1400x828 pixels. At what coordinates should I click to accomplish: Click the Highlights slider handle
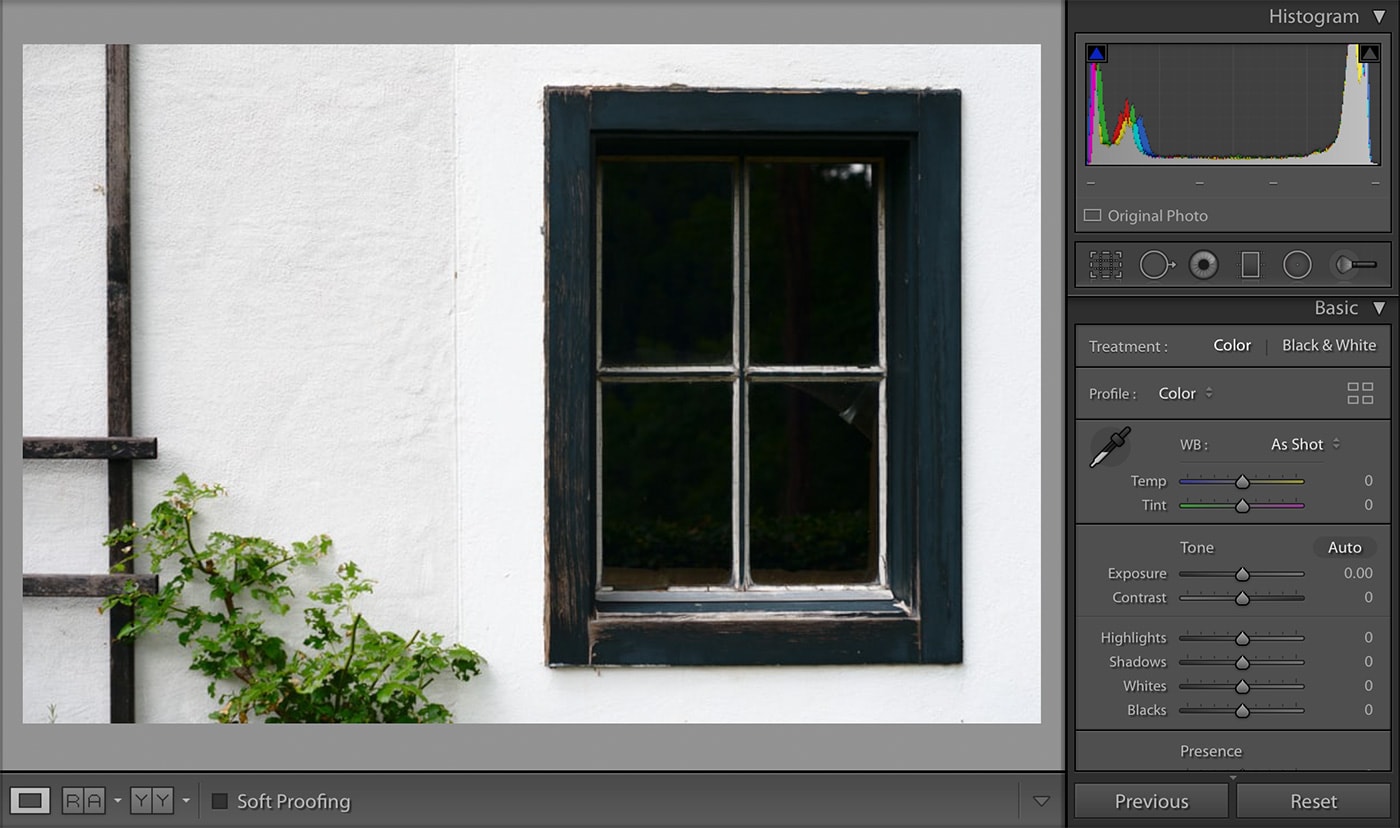point(1242,638)
